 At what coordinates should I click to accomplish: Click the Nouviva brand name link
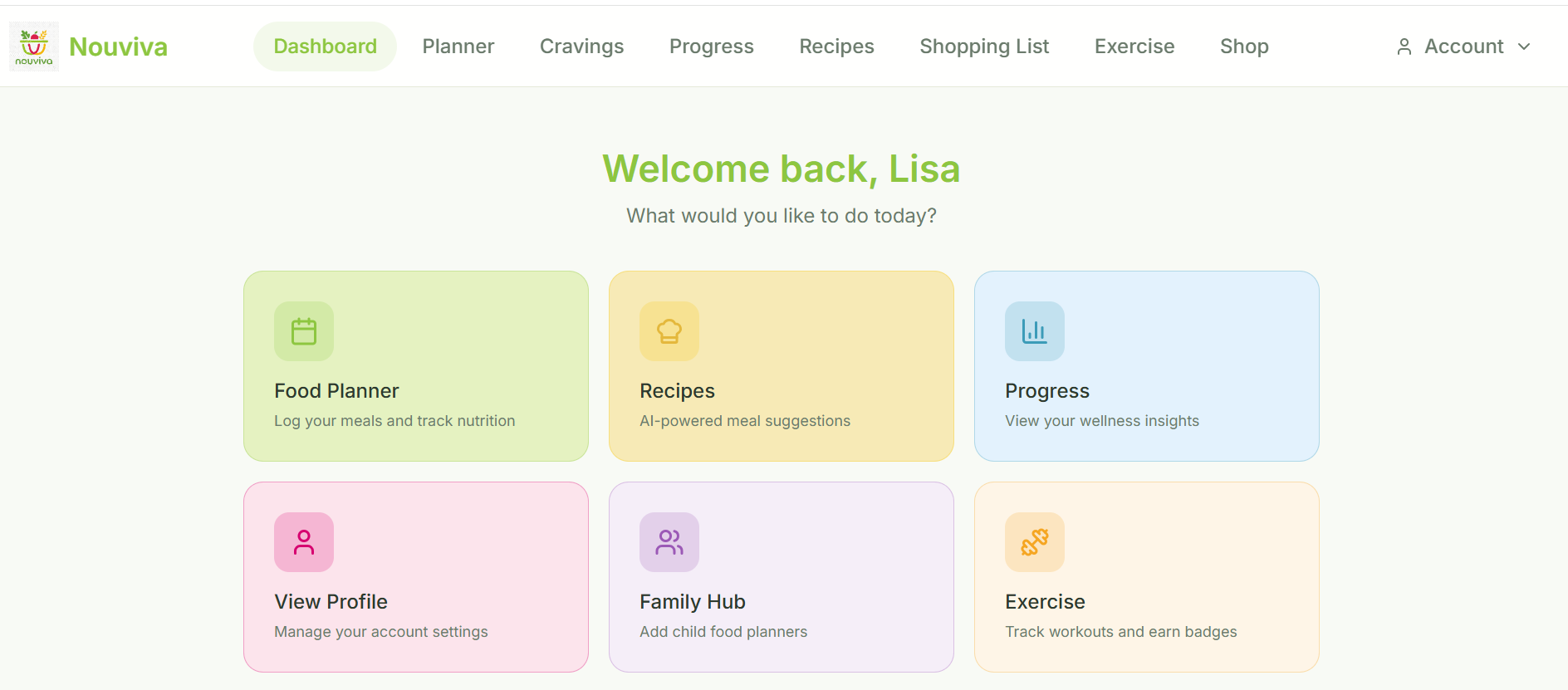tap(118, 46)
